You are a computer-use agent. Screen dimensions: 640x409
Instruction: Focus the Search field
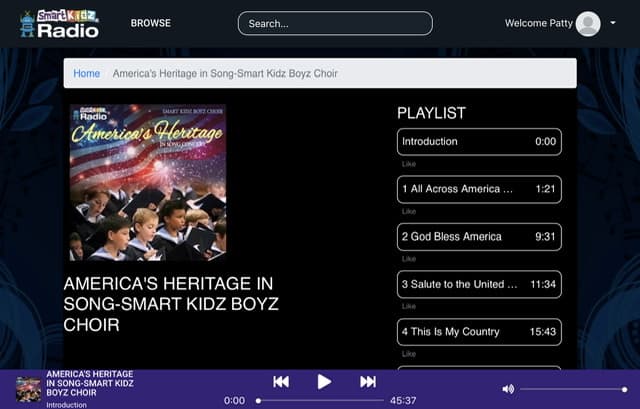point(335,23)
